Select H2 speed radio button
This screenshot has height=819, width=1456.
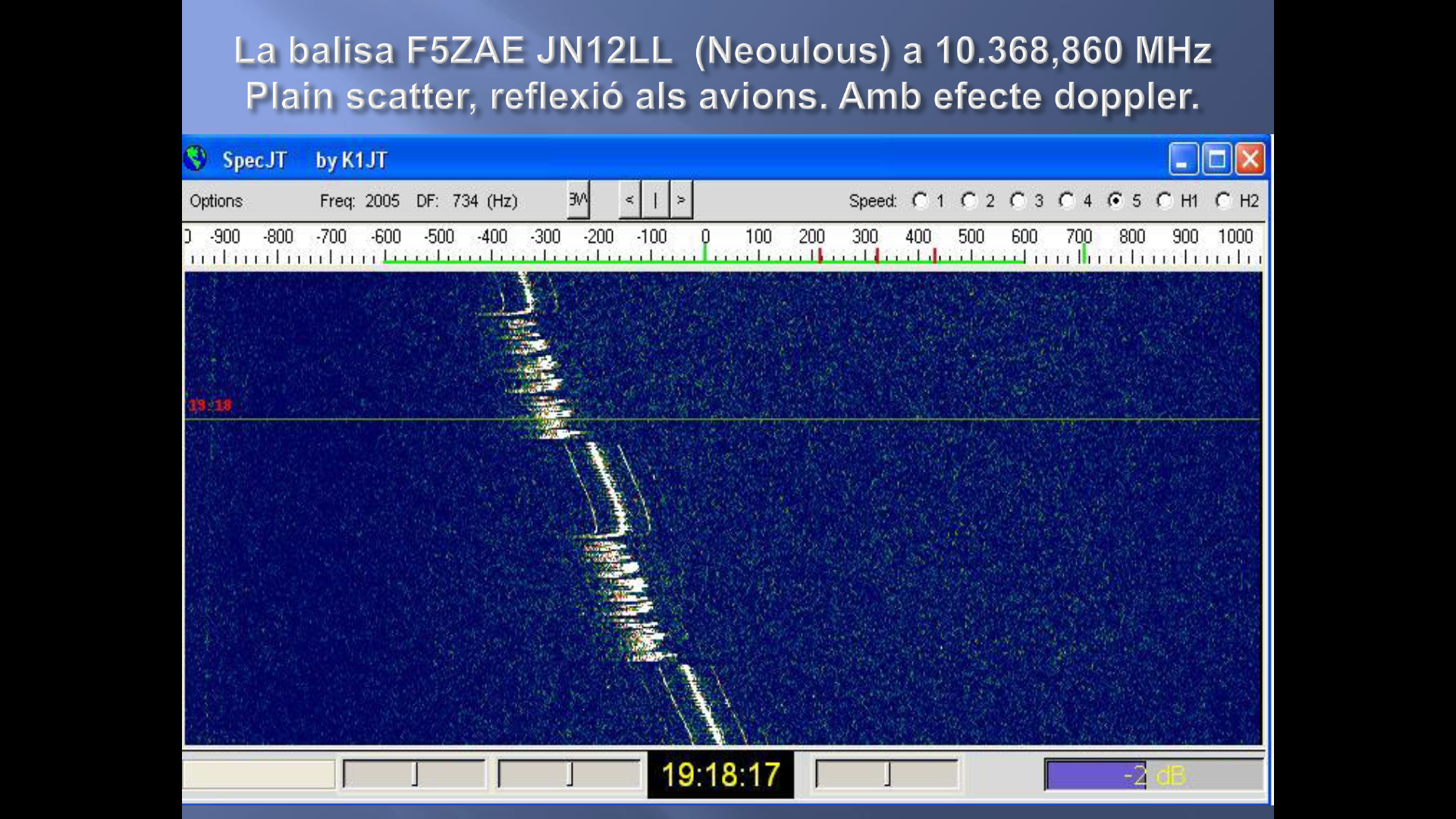click(1222, 201)
